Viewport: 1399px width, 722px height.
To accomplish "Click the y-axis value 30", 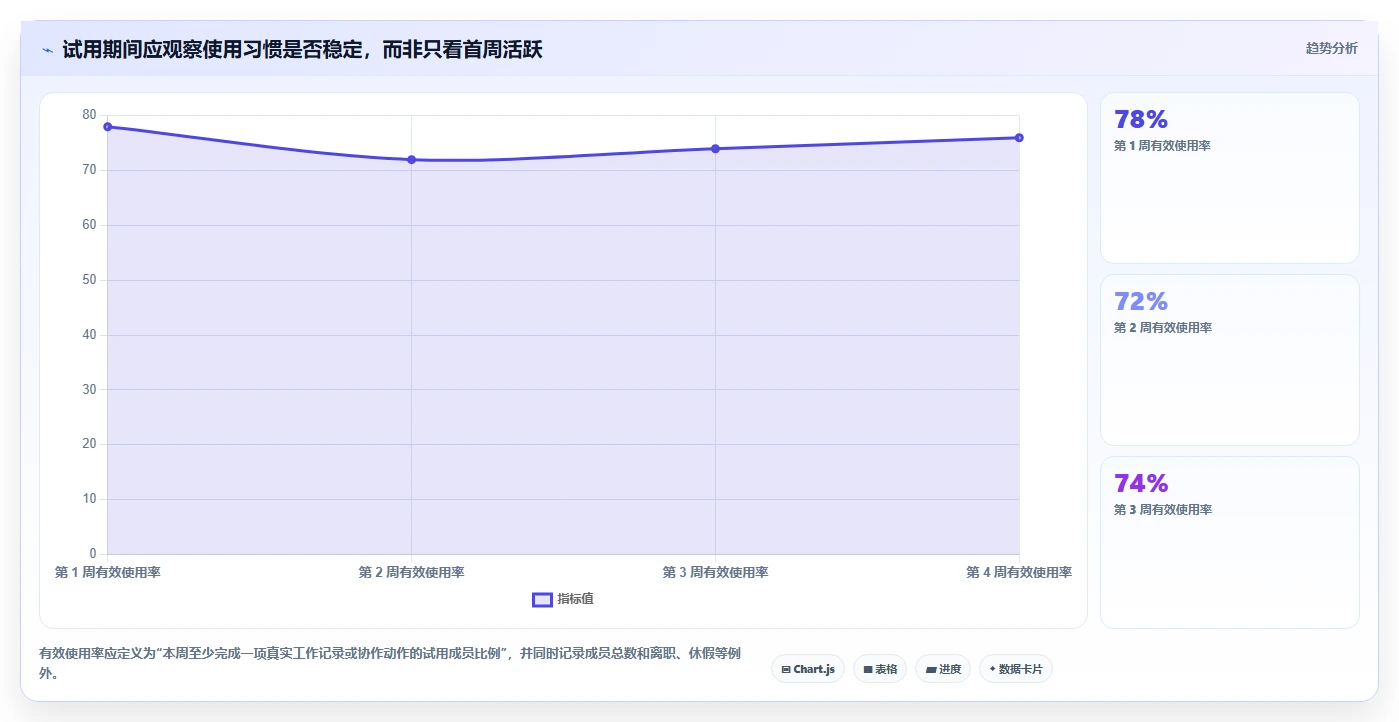I will tap(90, 389).
